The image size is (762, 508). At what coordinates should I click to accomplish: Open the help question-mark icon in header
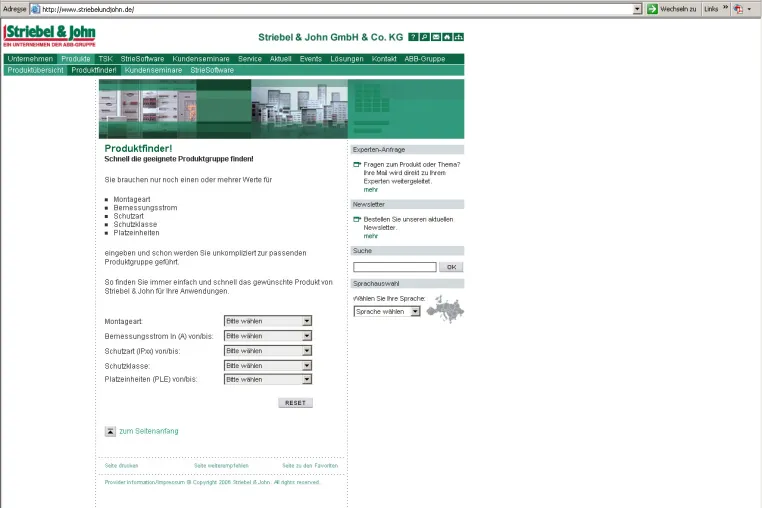point(413,37)
